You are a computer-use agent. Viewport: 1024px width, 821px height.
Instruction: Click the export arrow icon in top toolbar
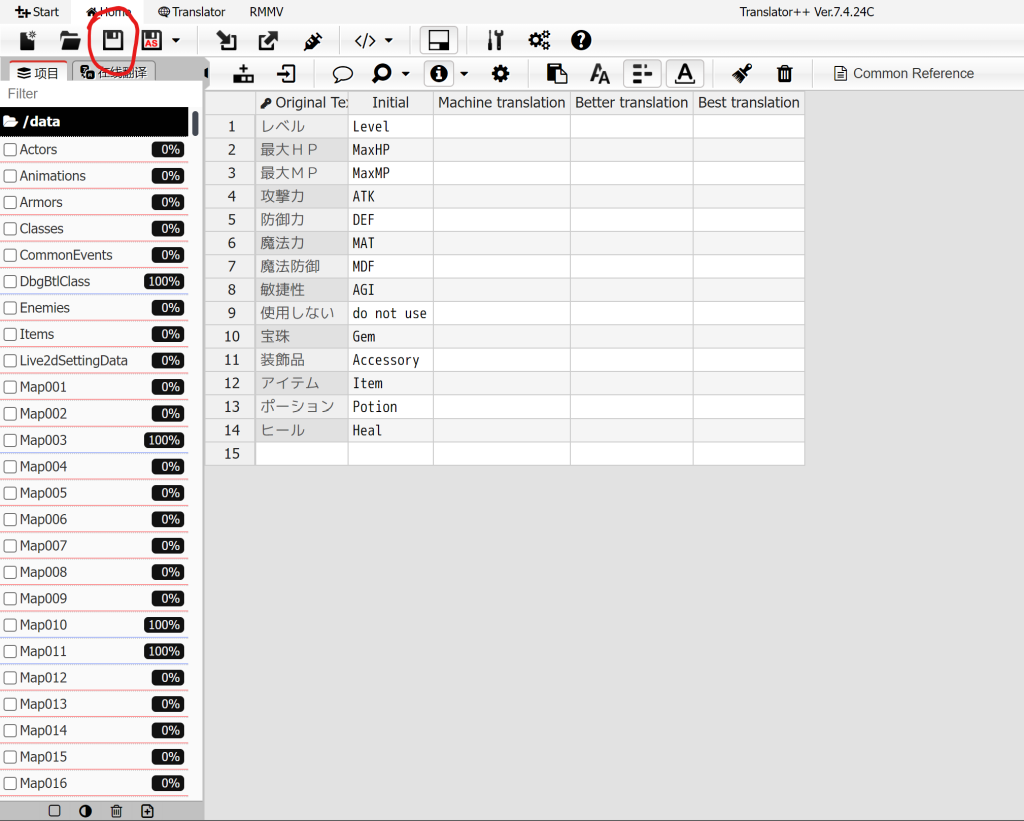[x=268, y=41]
